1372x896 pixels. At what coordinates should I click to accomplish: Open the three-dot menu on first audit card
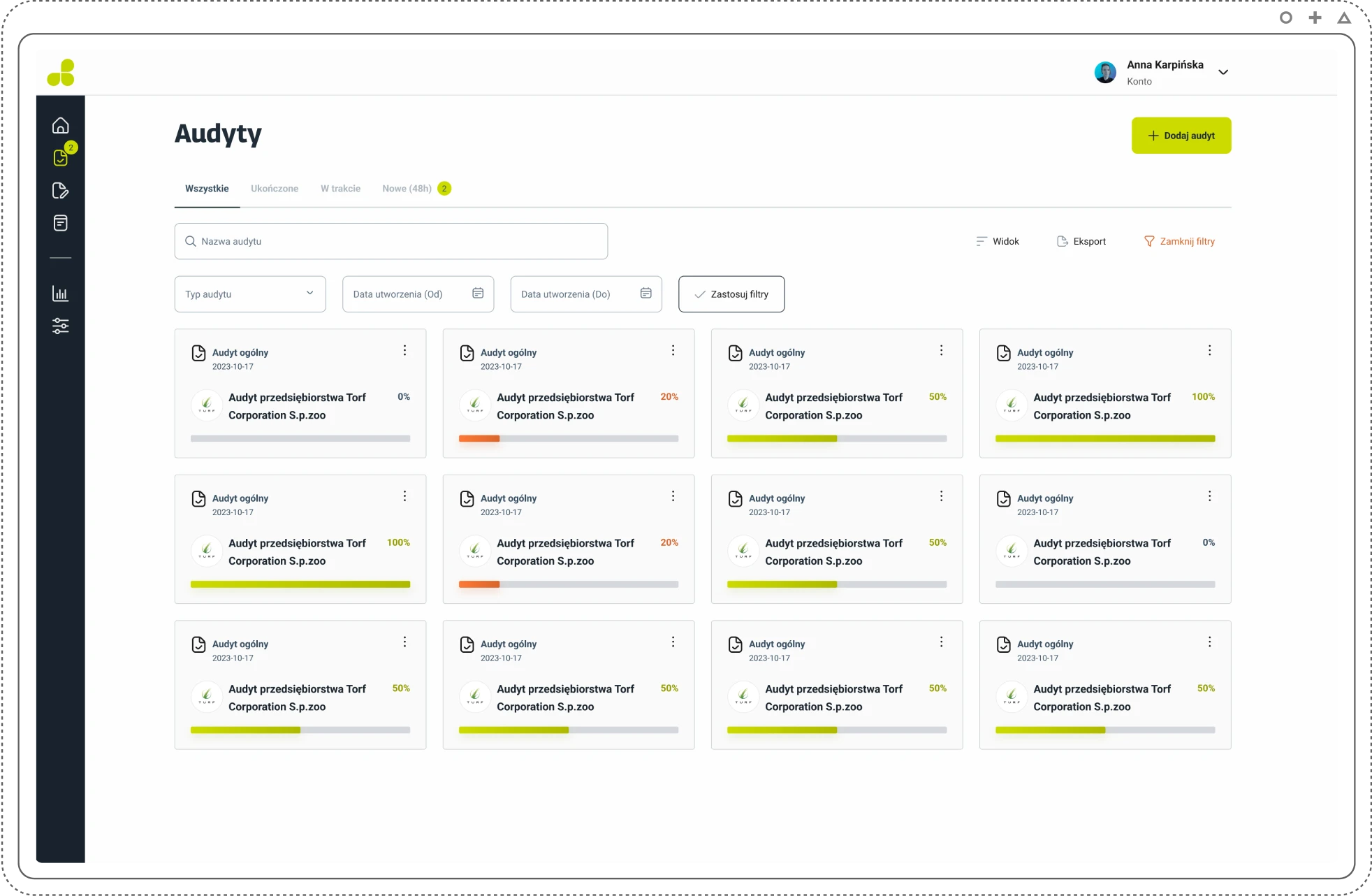pyautogui.click(x=404, y=351)
